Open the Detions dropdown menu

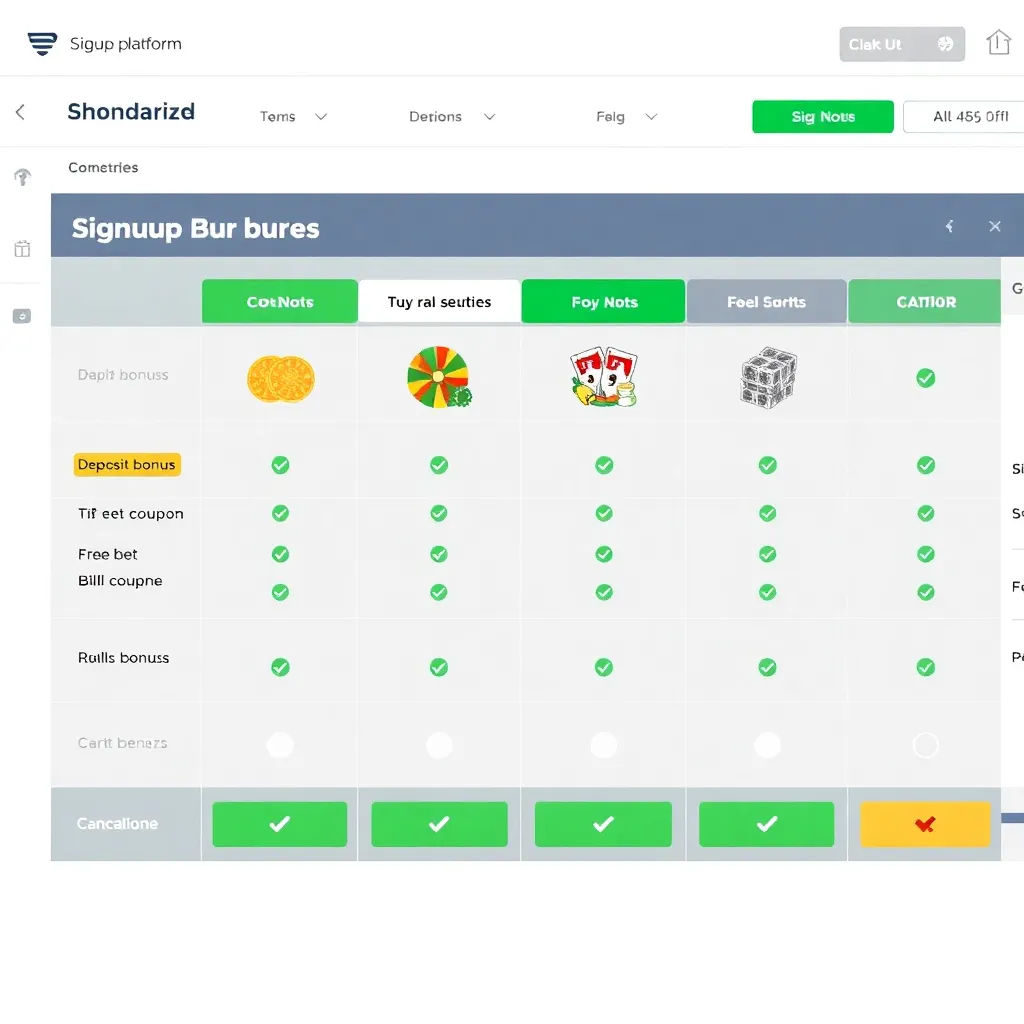pyautogui.click(x=452, y=117)
